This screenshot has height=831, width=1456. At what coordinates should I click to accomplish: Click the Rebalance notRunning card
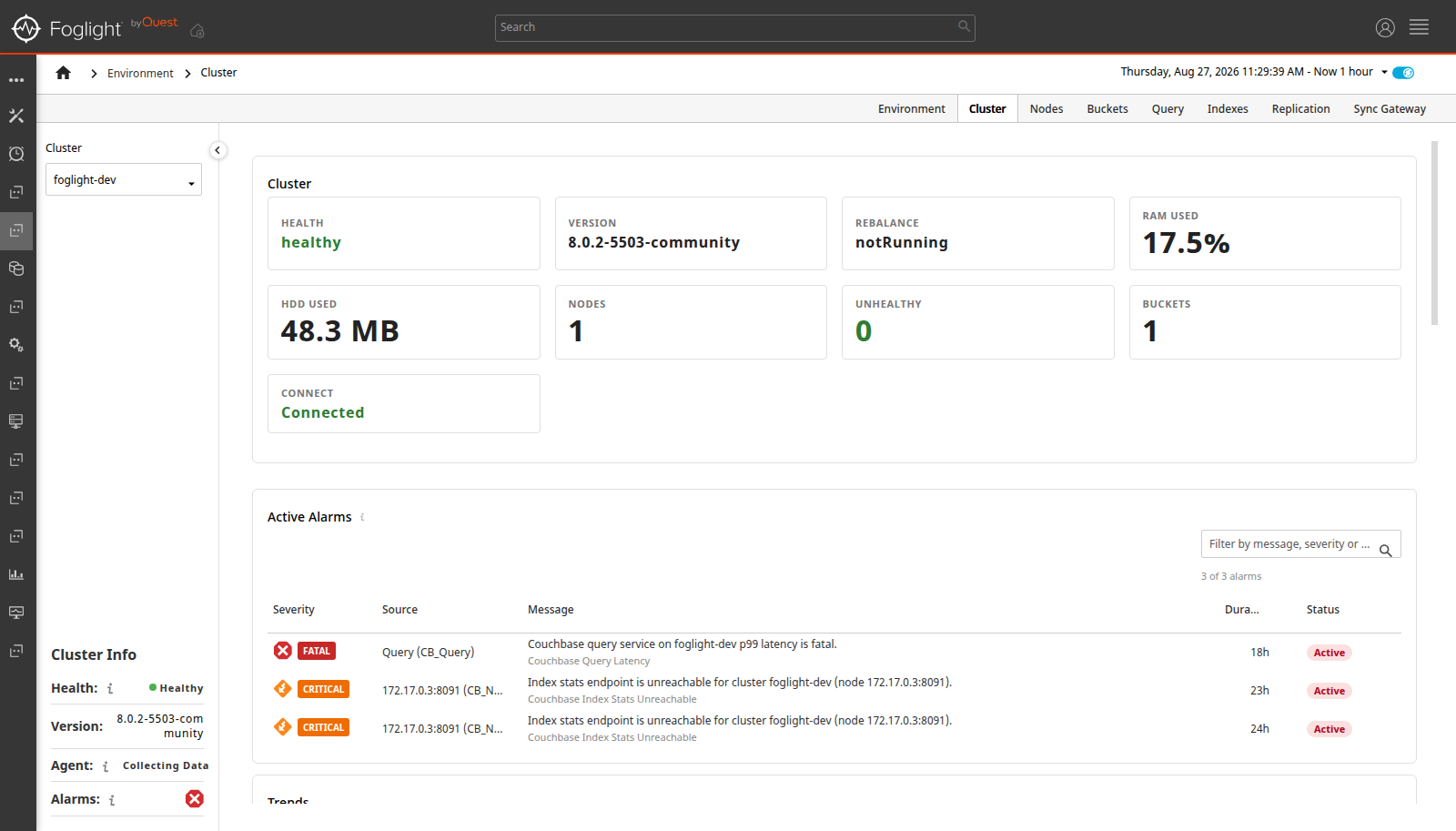click(x=978, y=233)
